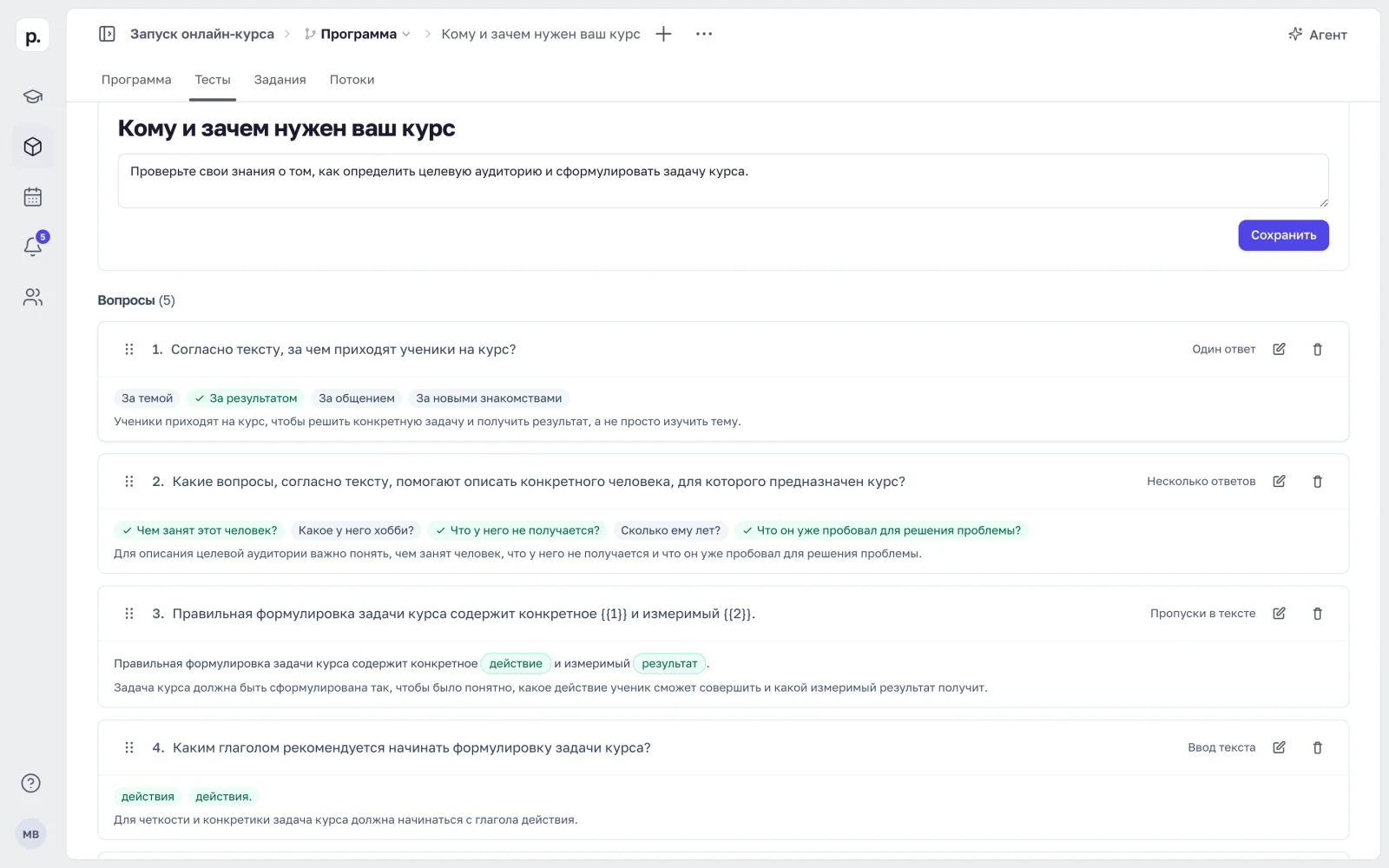Click the plus icon in the header
Screen dimensions: 1389x868
click(x=664, y=34)
